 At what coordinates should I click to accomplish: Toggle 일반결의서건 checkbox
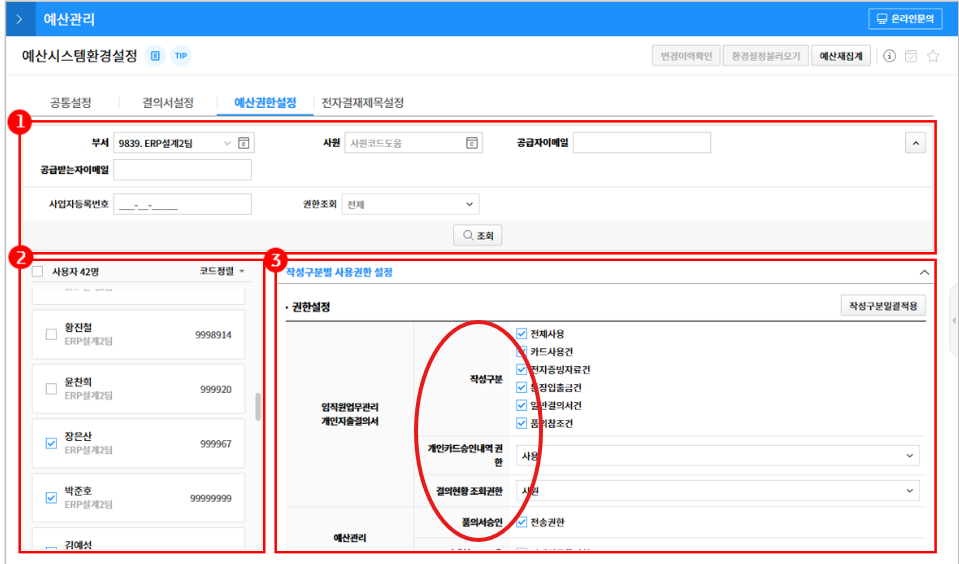[522, 405]
